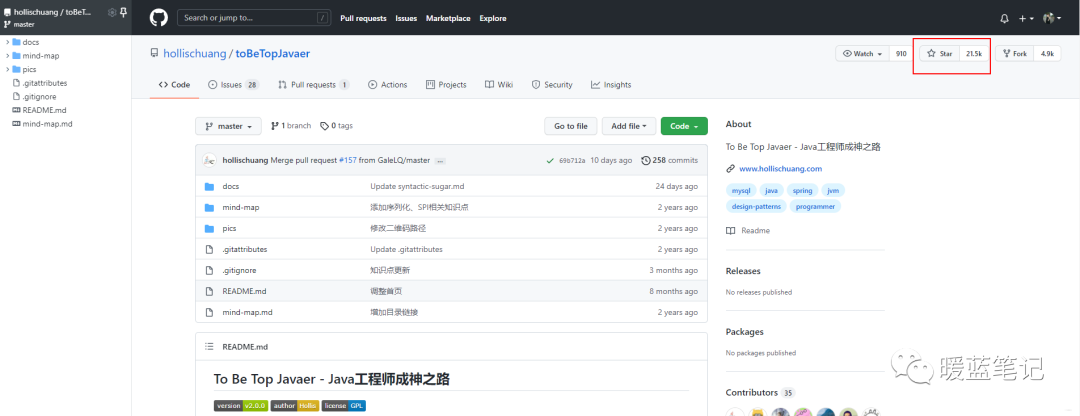Image resolution: width=1080 pixels, height=416 pixels.
Task: Expand the docs folder in sidebar tree
Action: pos(8,42)
